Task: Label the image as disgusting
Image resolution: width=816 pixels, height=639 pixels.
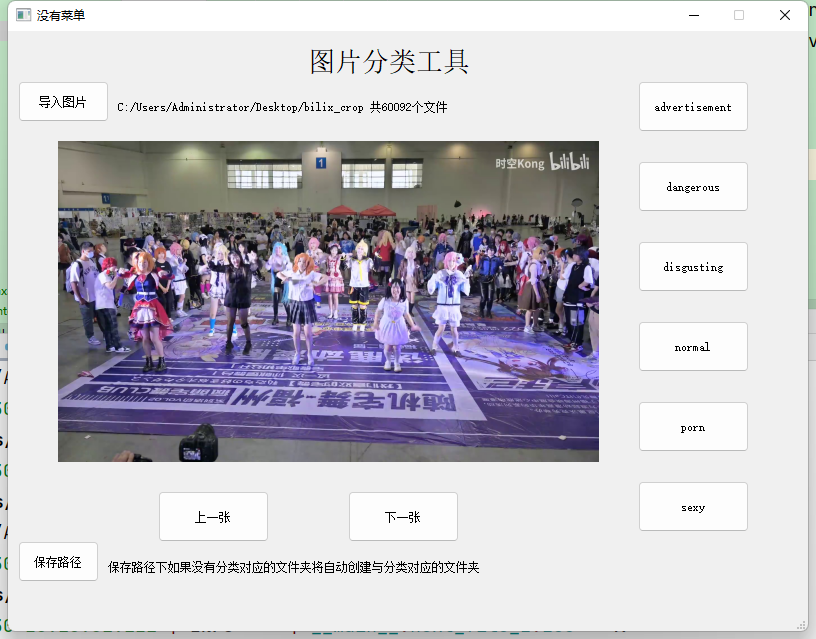Action: tap(693, 267)
